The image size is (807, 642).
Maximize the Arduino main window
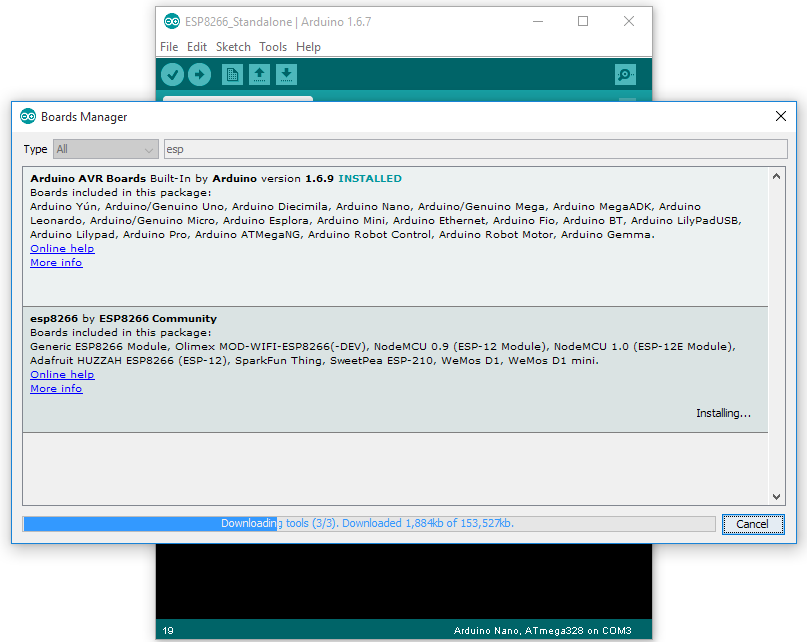(583, 21)
